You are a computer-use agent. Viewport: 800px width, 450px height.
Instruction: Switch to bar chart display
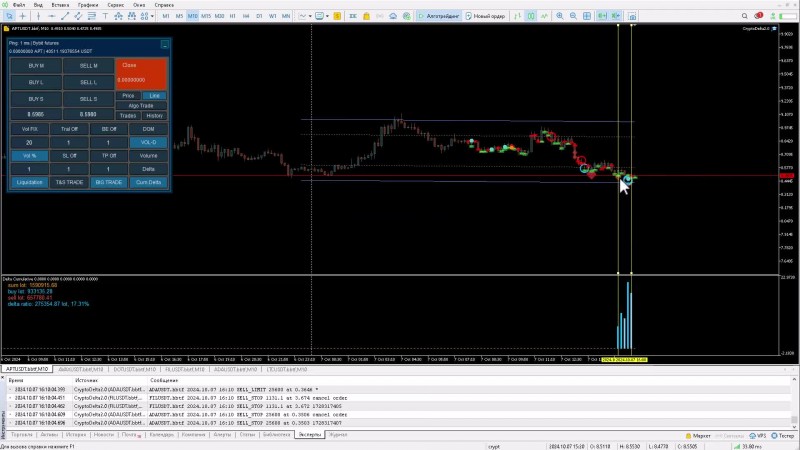[x=517, y=16]
